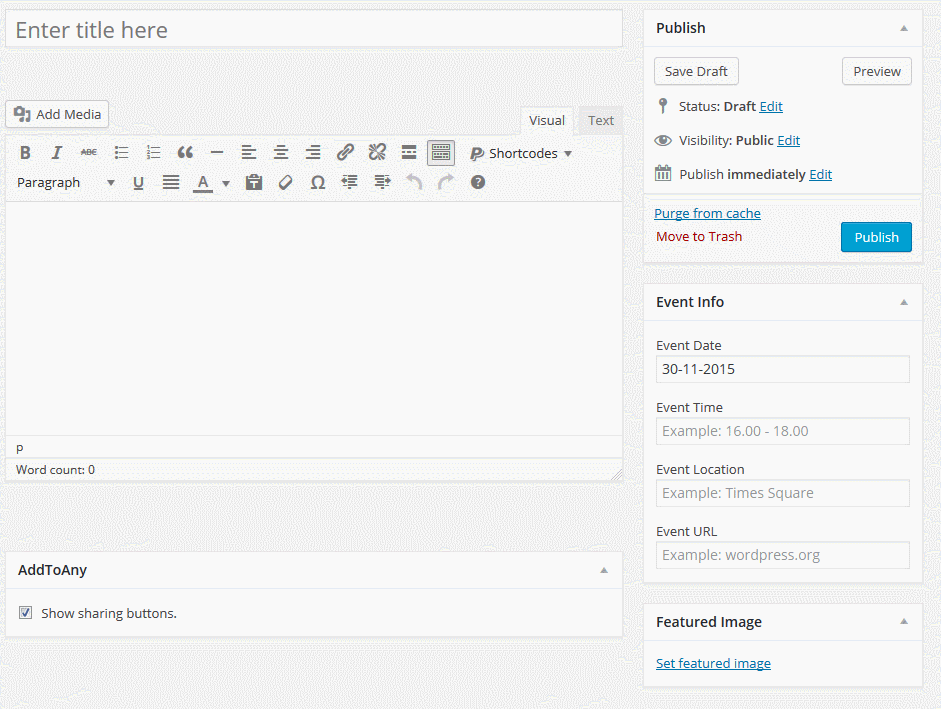This screenshot has width=941, height=709.
Task: Click the Set featured image link
Action: click(713, 663)
